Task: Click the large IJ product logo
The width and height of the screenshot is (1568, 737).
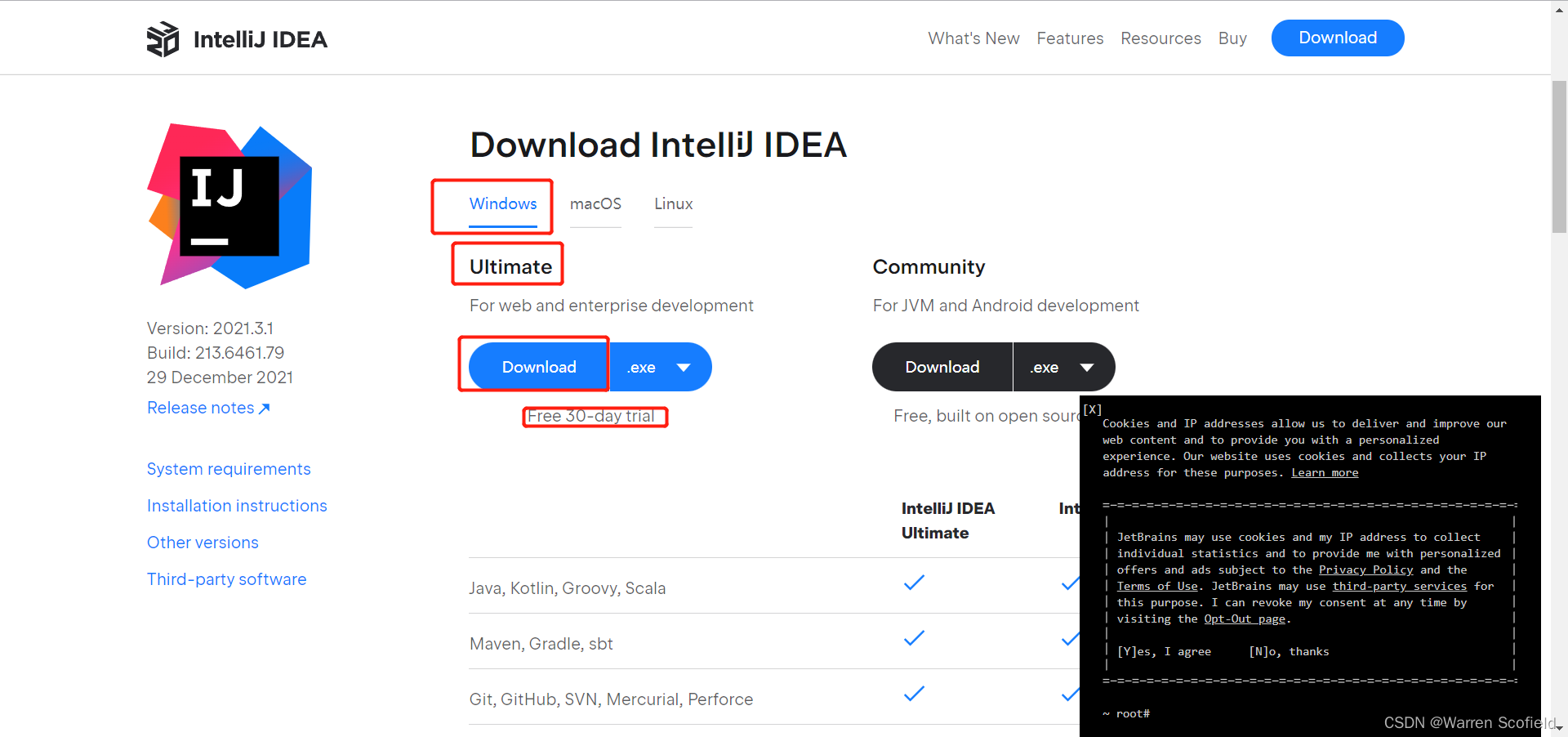Action: point(229,206)
